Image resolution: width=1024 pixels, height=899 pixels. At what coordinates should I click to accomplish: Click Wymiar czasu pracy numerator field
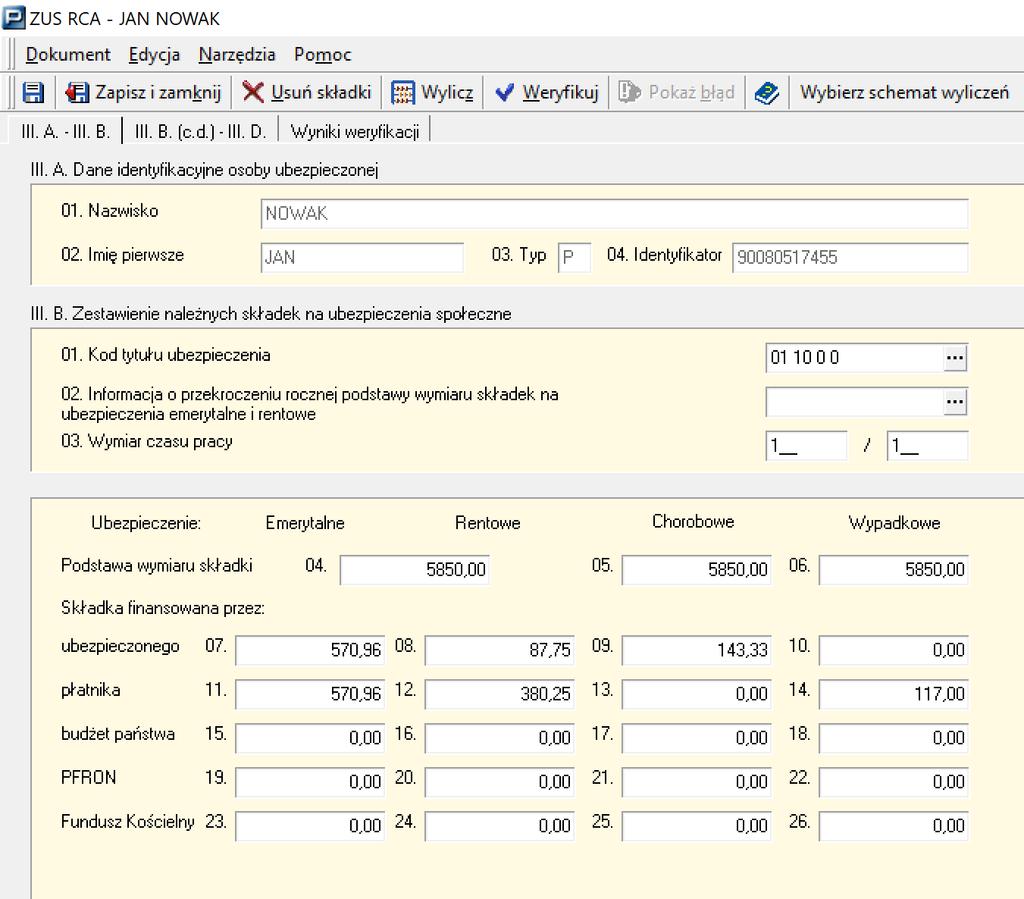[806, 446]
